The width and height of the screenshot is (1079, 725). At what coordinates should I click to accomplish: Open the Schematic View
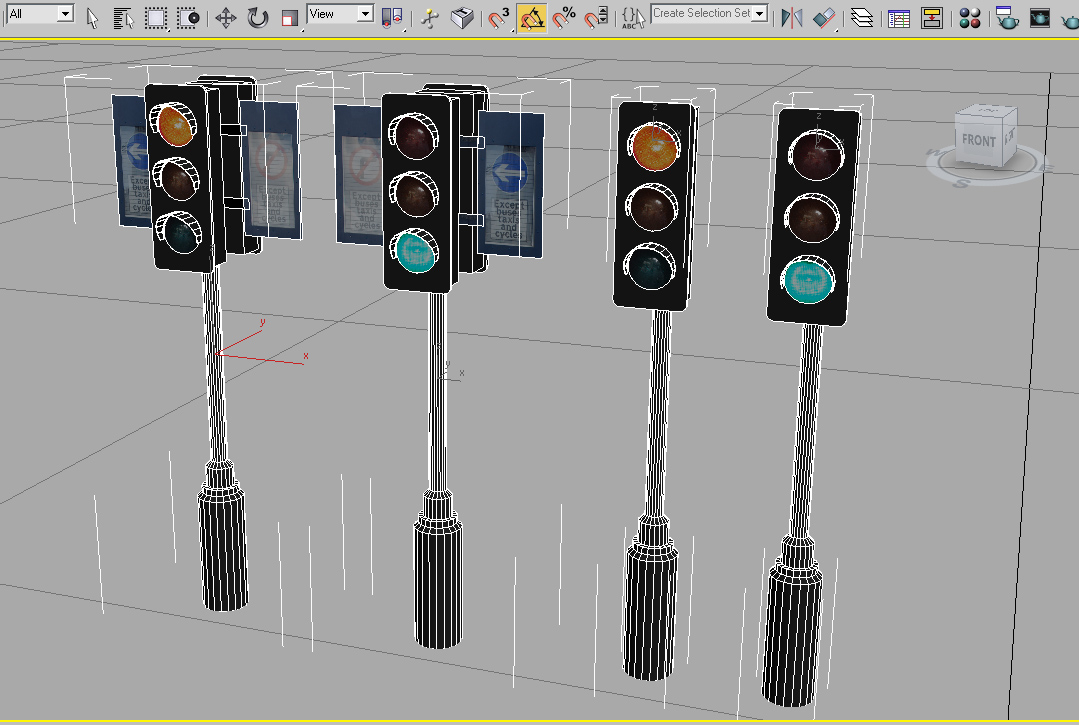click(x=932, y=17)
